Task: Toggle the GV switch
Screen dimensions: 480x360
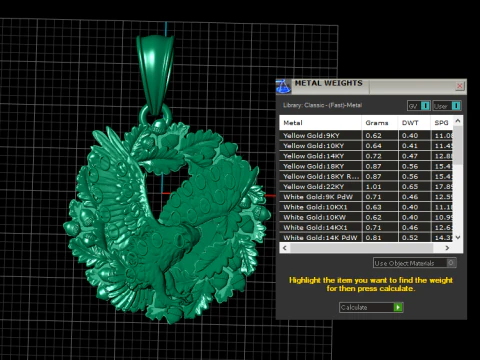Action: (419, 106)
